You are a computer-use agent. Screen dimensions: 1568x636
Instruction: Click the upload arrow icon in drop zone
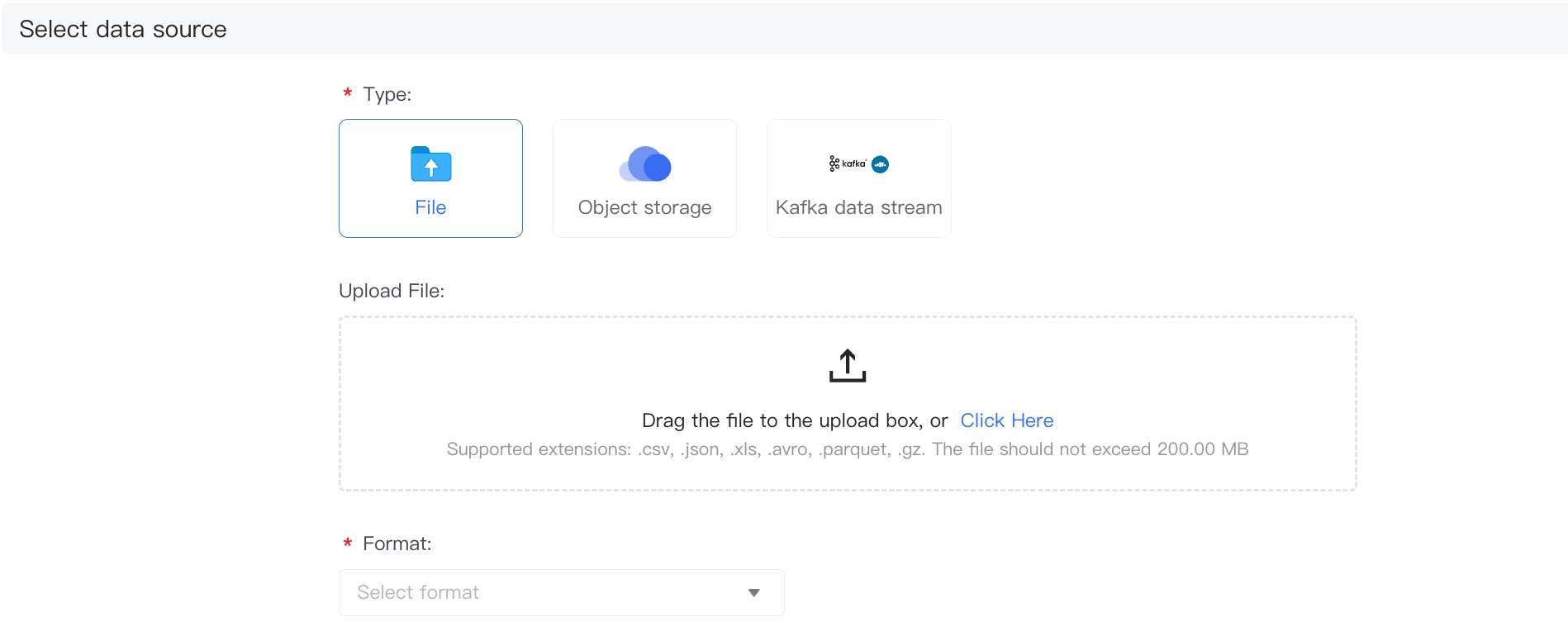848,366
